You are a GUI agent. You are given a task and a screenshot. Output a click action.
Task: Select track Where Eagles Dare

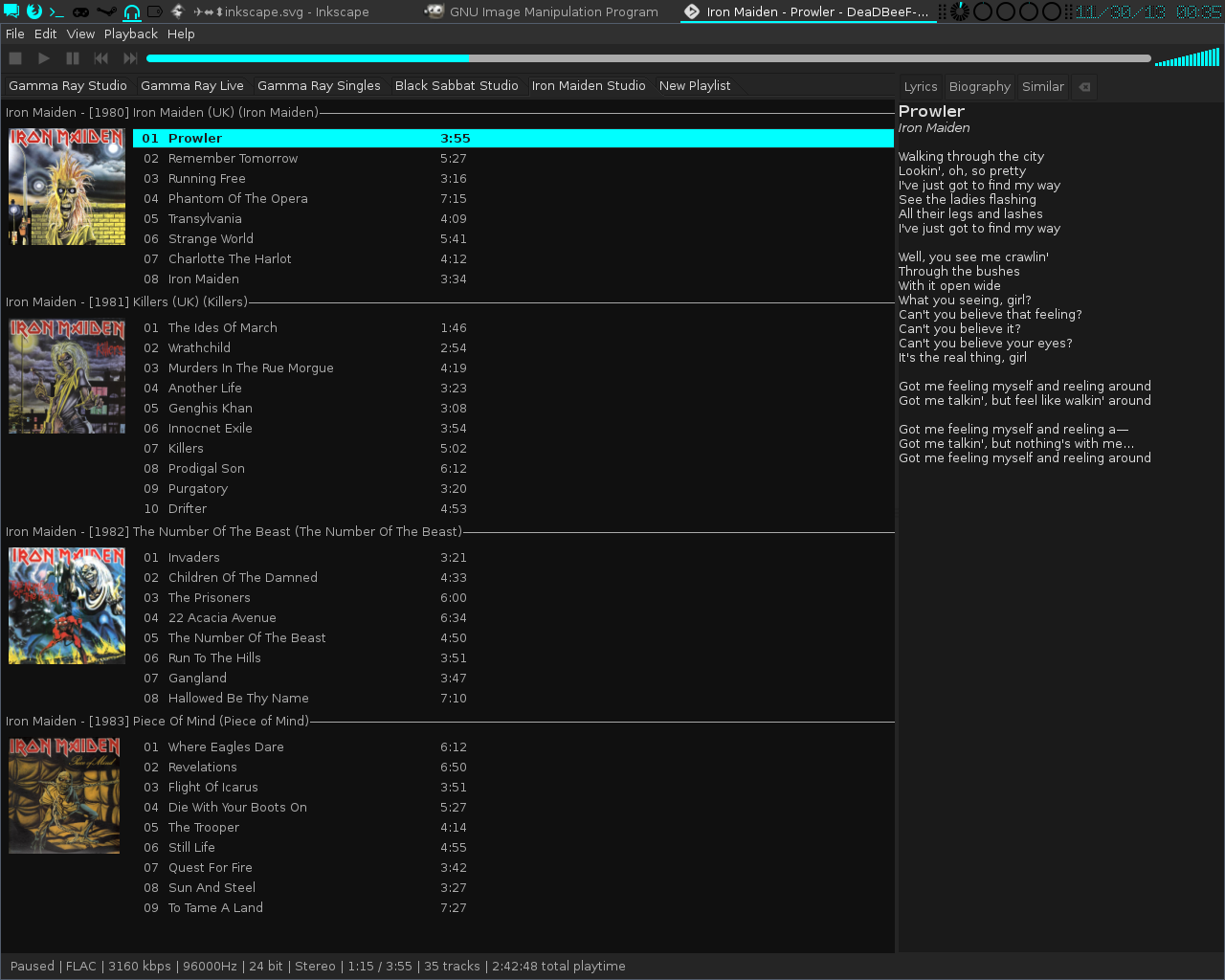(513, 746)
